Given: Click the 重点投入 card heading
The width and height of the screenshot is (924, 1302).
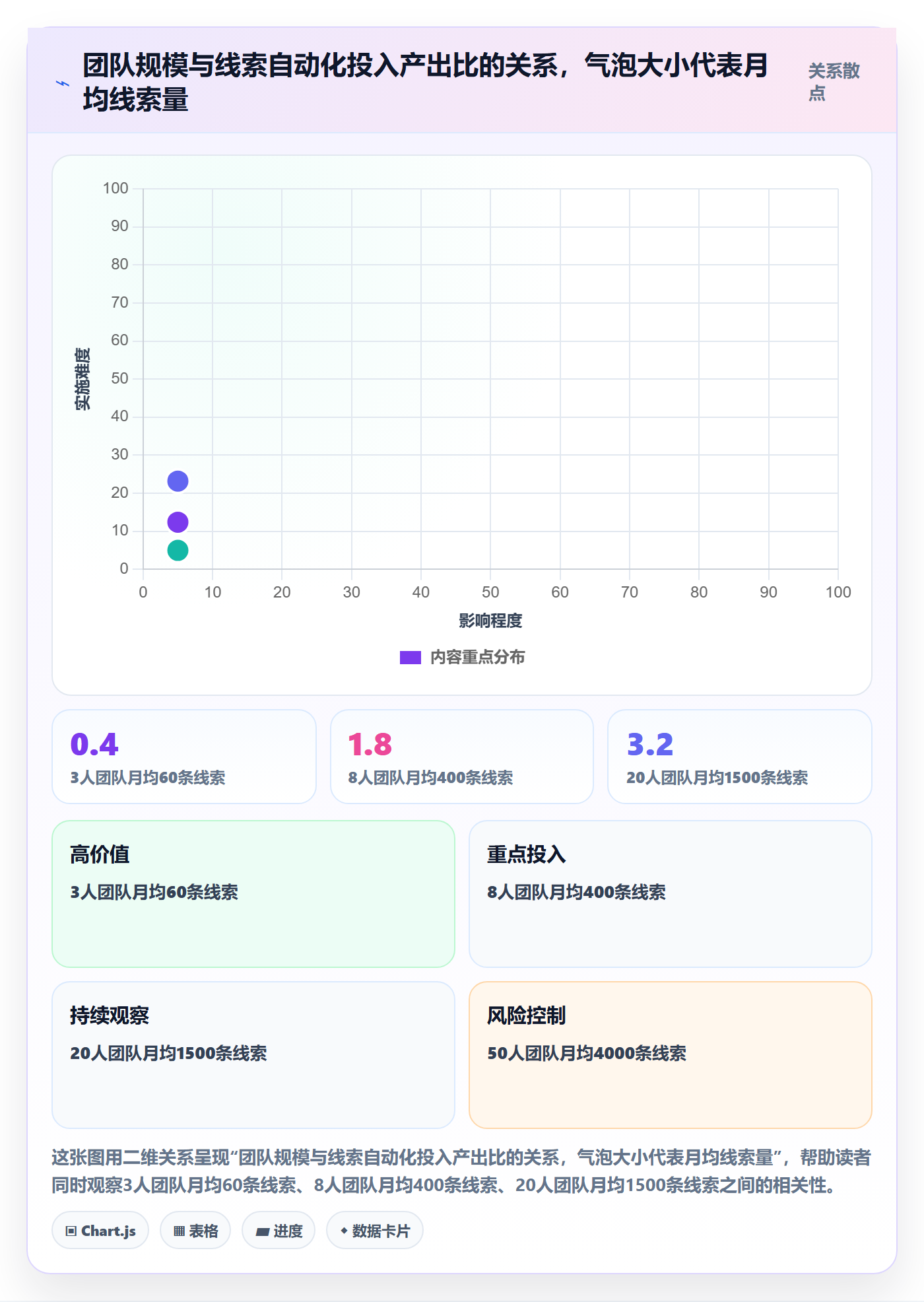Looking at the screenshot, I should pyautogui.click(x=527, y=854).
